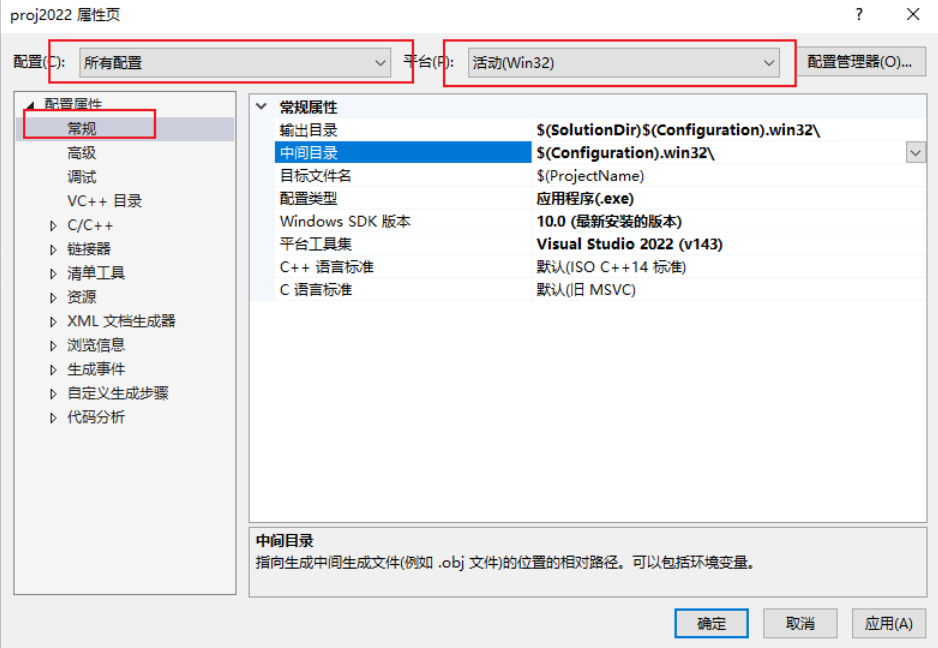This screenshot has height=648, width=938.
Task: Open the 中间目录 value dropdown arrow
Action: point(915,153)
